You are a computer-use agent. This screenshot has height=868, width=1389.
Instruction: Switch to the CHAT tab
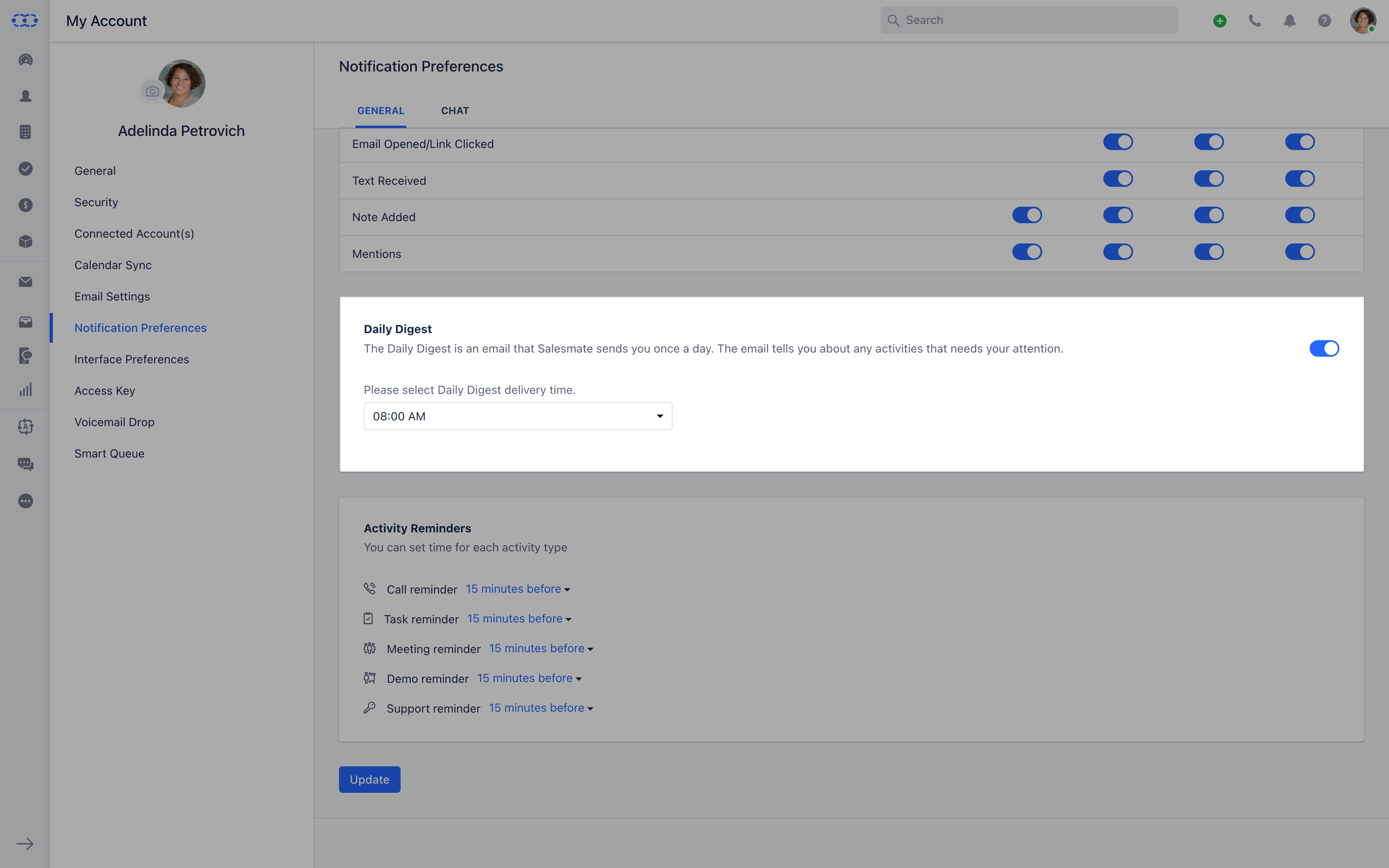pos(455,111)
